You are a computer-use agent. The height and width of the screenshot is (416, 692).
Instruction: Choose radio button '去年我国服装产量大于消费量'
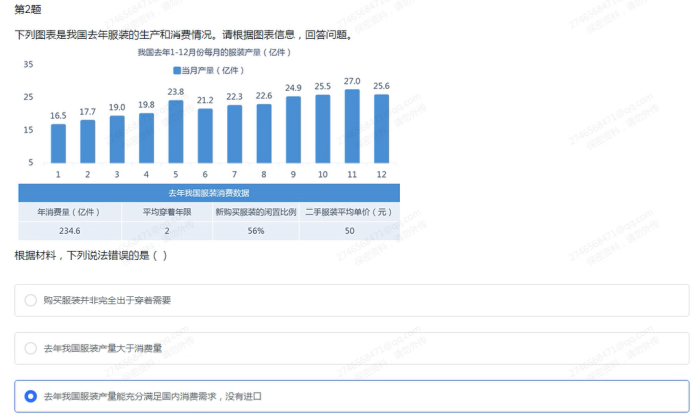[31, 348]
